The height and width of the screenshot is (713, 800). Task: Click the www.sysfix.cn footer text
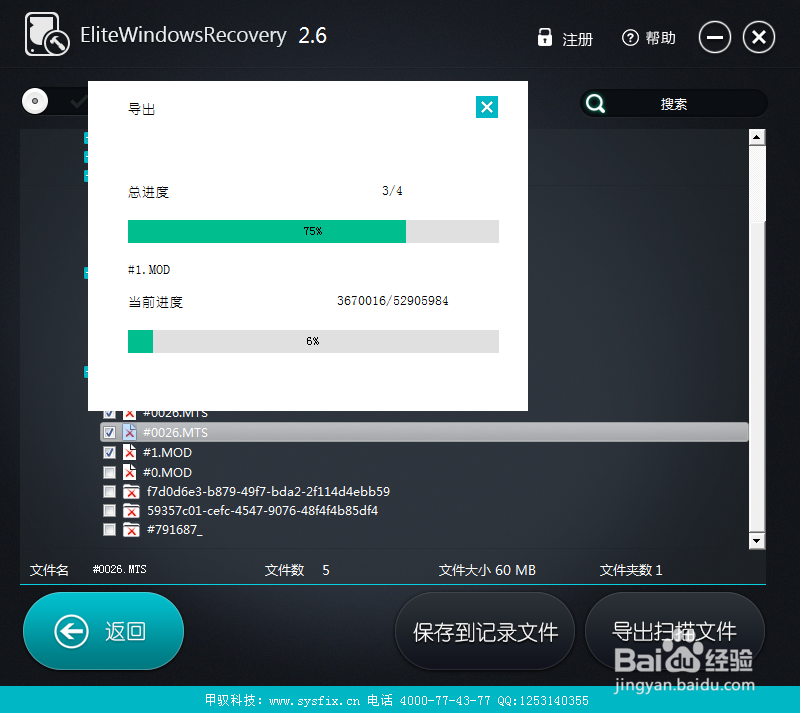pyautogui.click(x=314, y=701)
